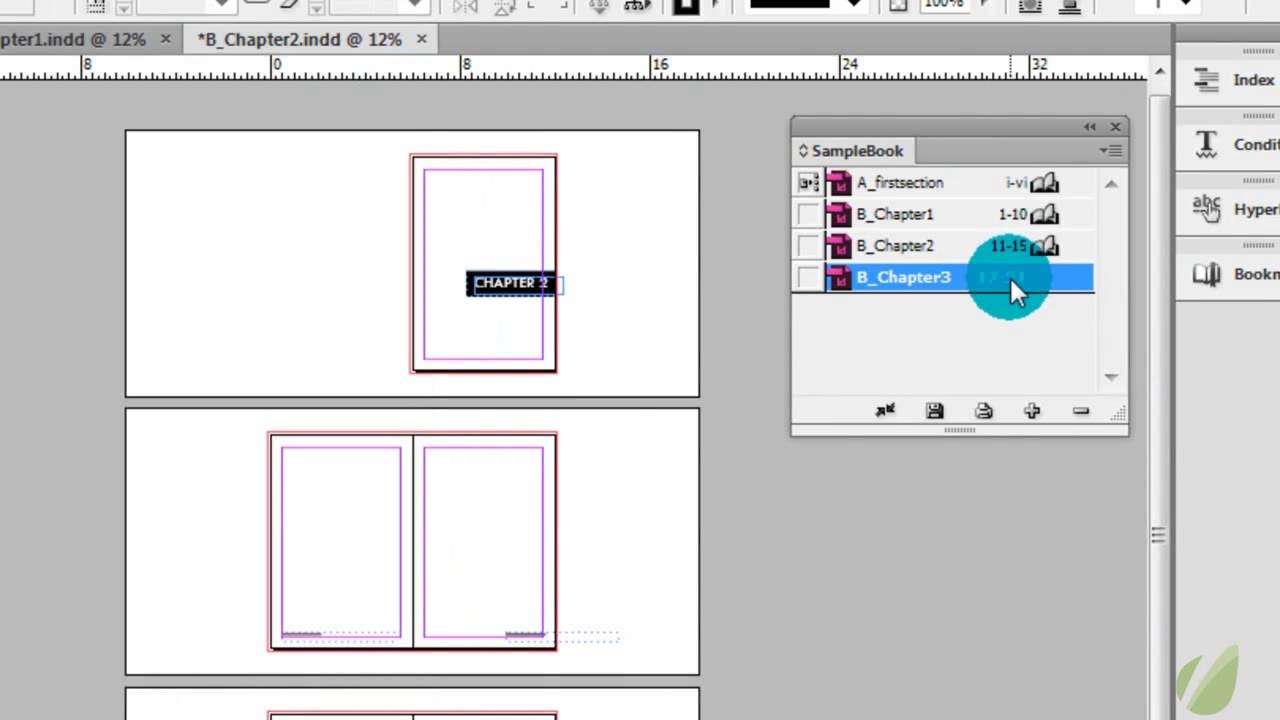Click the InDesign file icon beside B_Chapter1
The width and height of the screenshot is (1280, 720).
click(x=838, y=214)
